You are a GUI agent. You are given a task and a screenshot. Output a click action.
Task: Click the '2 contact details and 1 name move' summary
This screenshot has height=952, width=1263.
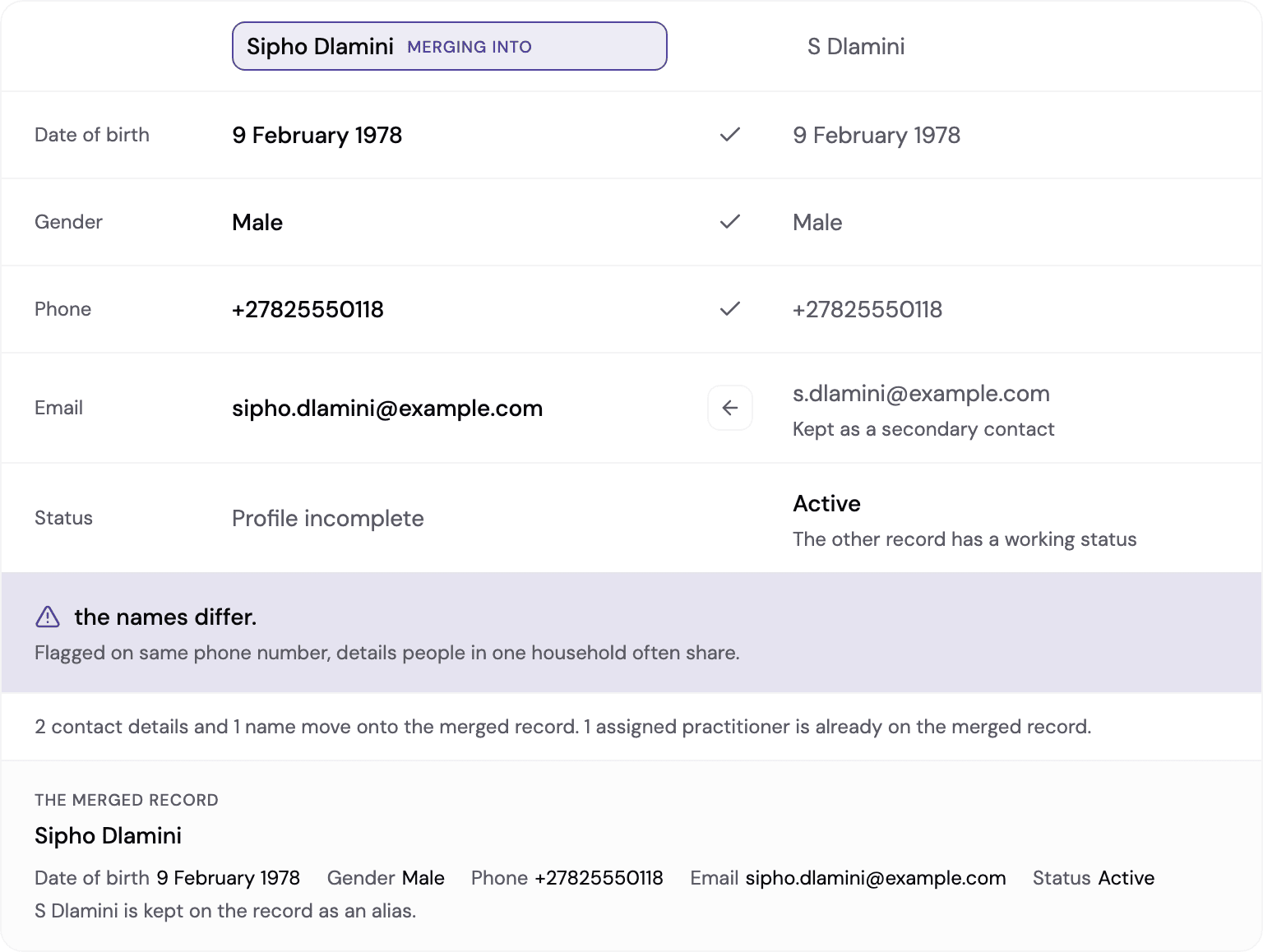pos(563,727)
